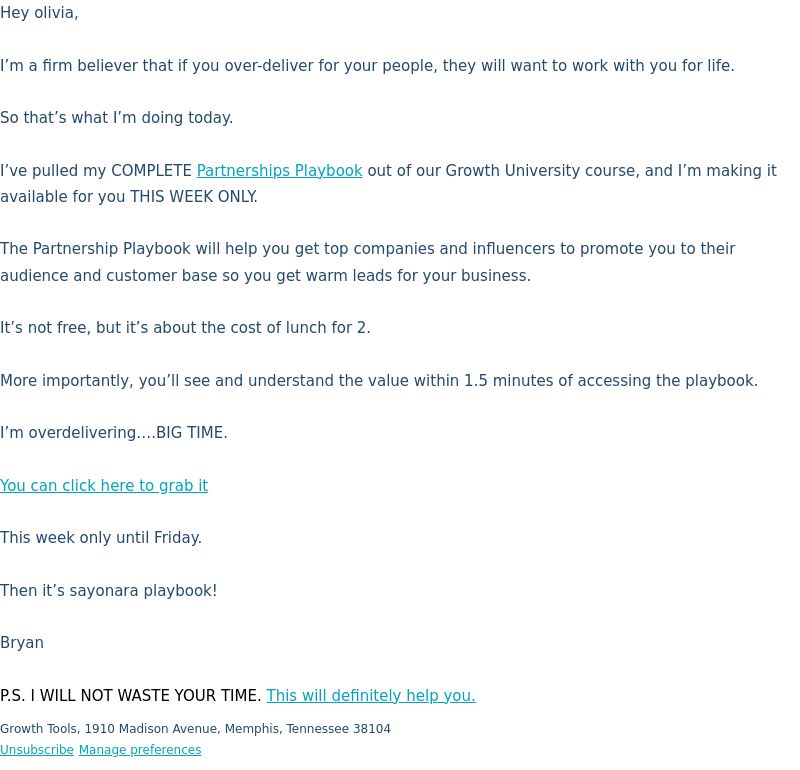Click the Growth Tools Memphis address line
This screenshot has width=800, height=770.
(195, 729)
